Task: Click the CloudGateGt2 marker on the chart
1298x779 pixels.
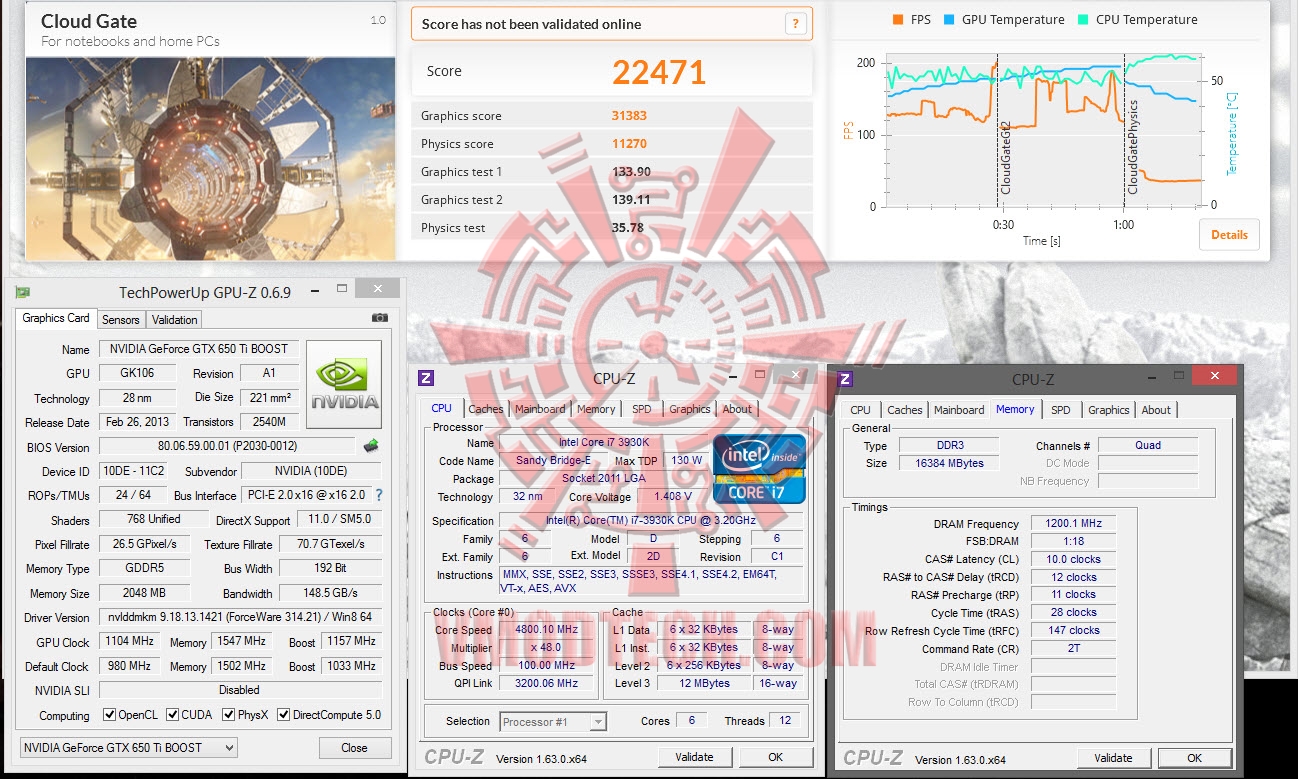Action: pyautogui.click(x=1006, y=156)
